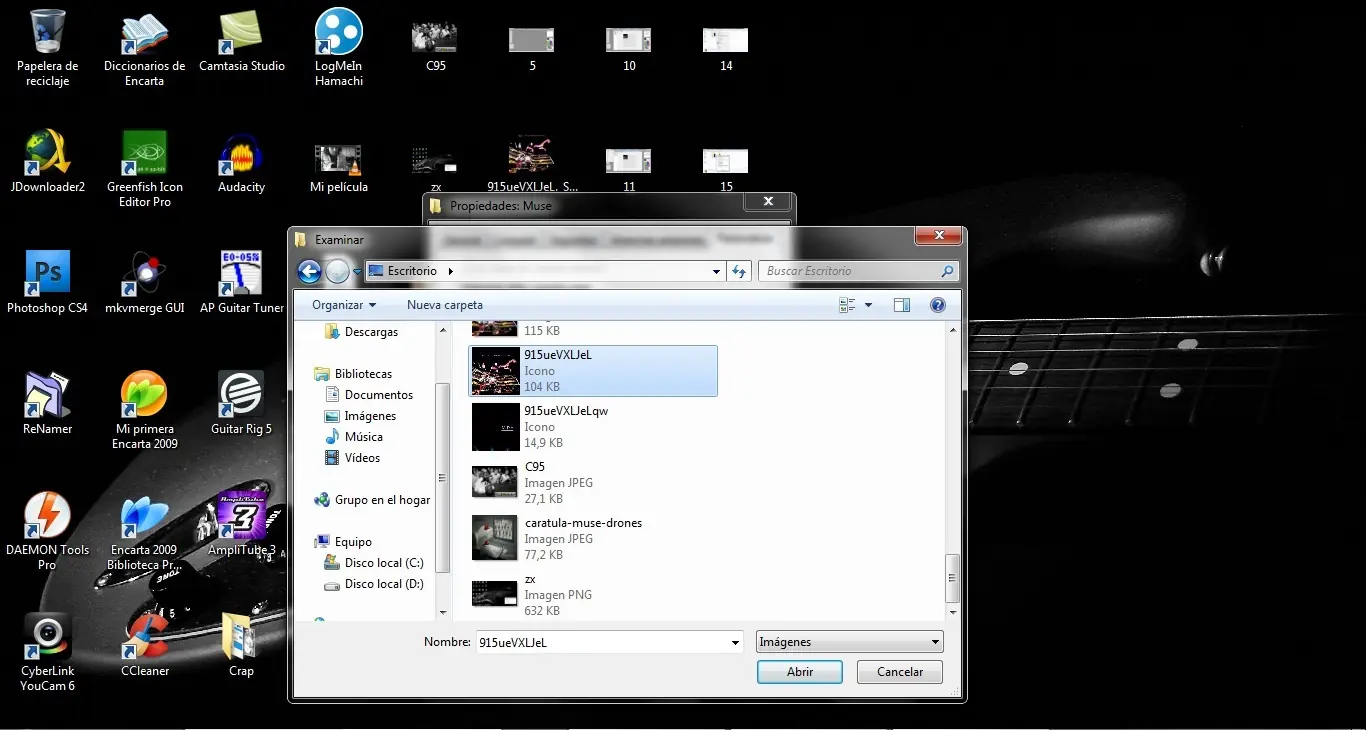The height and width of the screenshot is (730, 1366).
Task: Close the Propiedades: Muse window
Action: [x=768, y=202]
